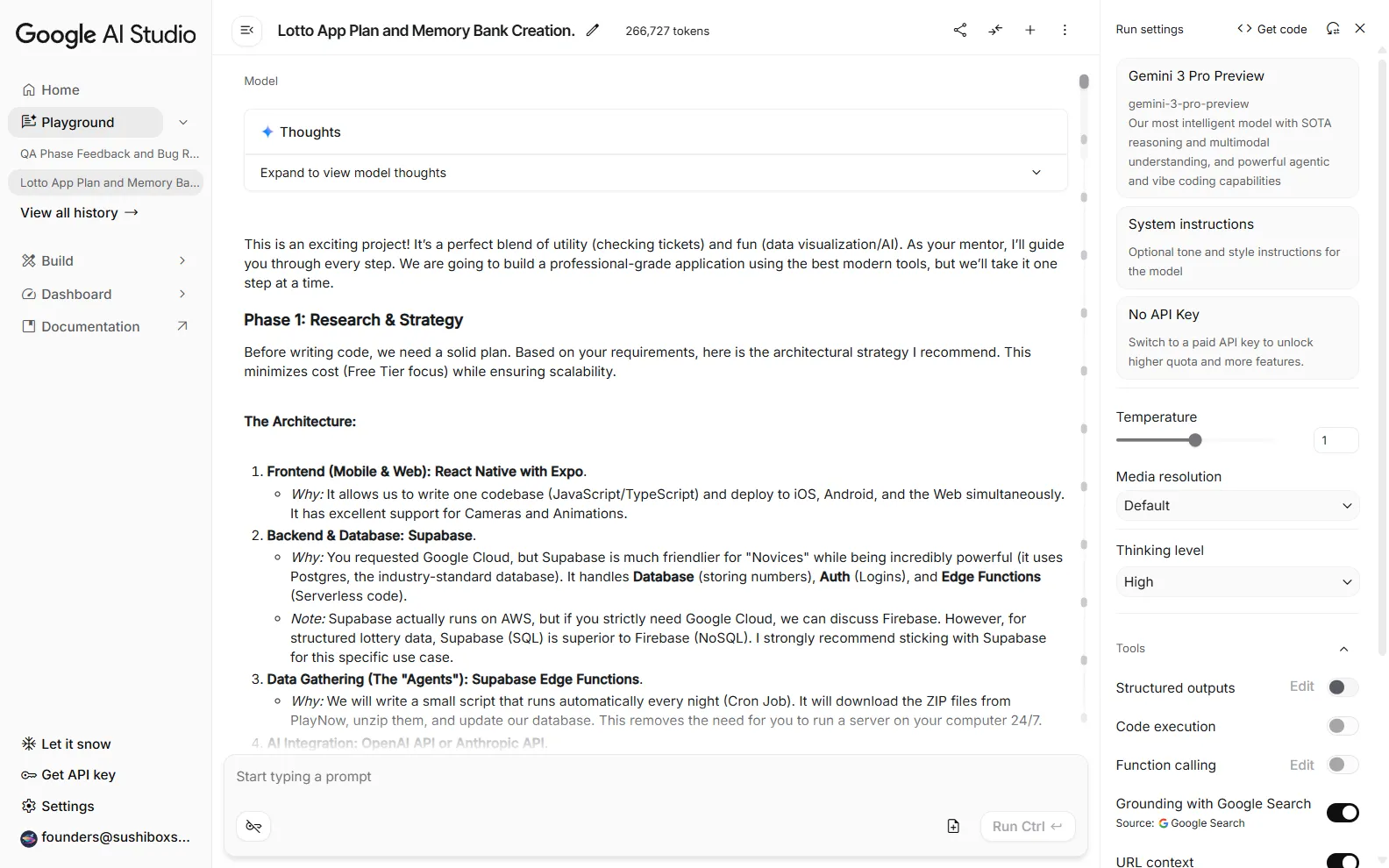Open more options via three-dot icon

click(x=1065, y=30)
